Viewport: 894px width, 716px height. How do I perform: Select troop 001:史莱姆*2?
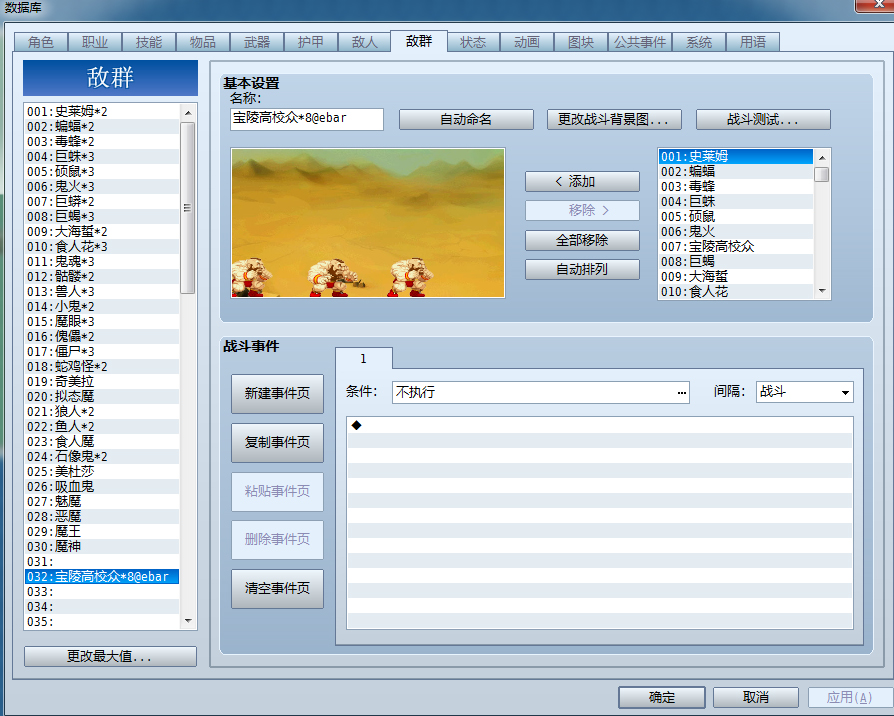(102, 112)
